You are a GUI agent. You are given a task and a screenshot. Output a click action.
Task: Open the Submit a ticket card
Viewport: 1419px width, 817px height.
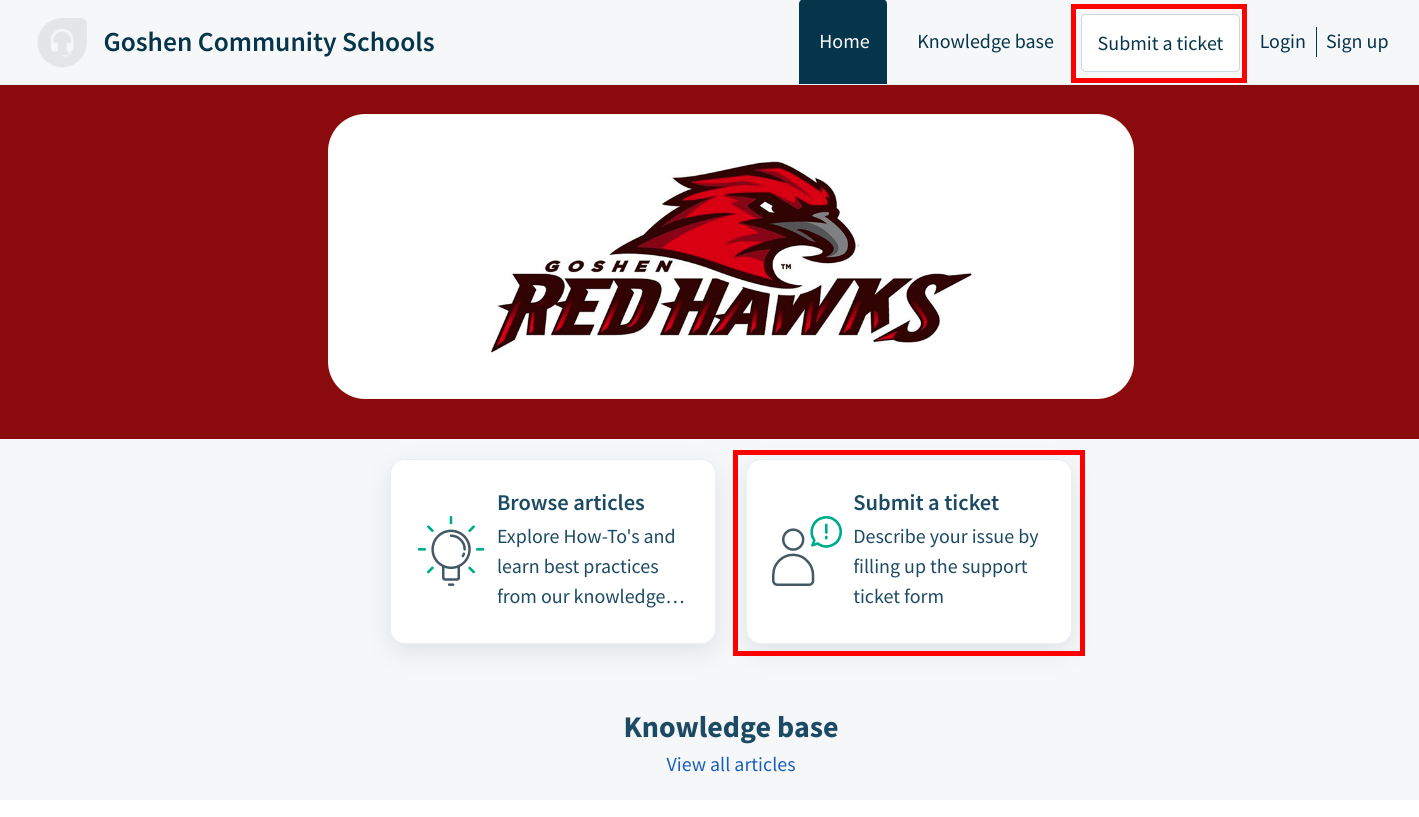click(x=909, y=551)
